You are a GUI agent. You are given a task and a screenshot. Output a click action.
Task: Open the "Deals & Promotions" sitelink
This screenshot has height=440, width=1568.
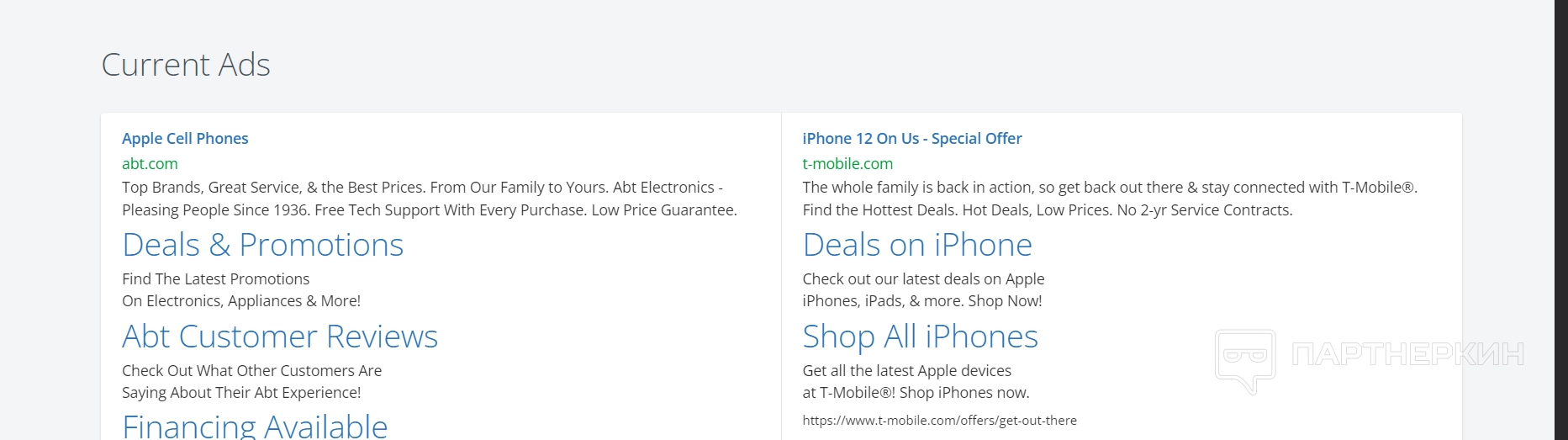coord(262,245)
